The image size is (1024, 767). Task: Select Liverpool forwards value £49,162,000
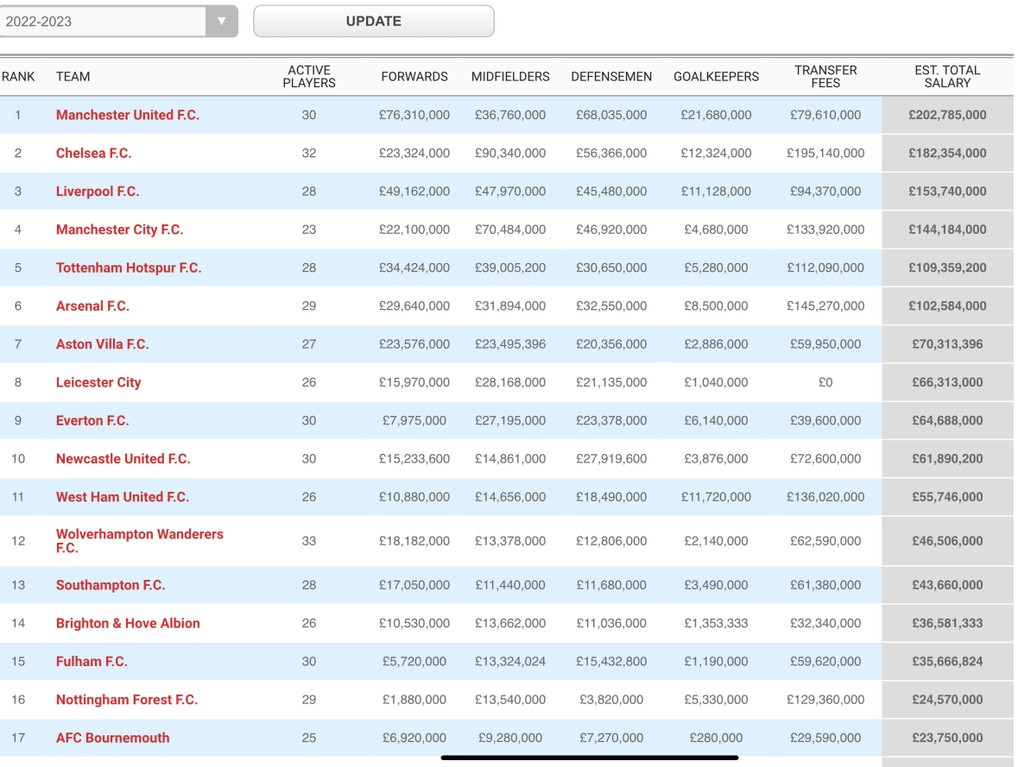click(x=414, y=191)
